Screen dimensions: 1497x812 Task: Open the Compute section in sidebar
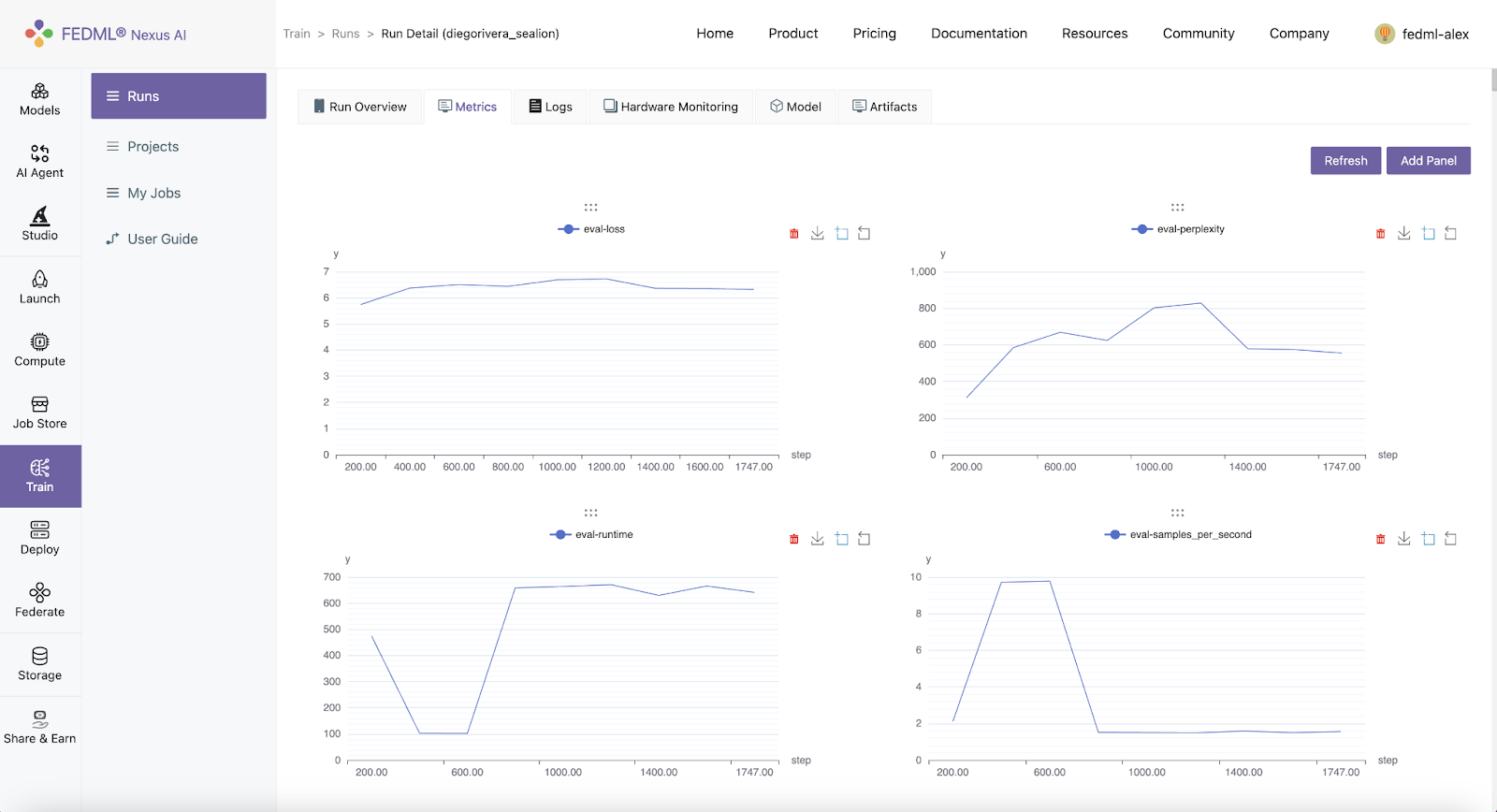[39, 350]
